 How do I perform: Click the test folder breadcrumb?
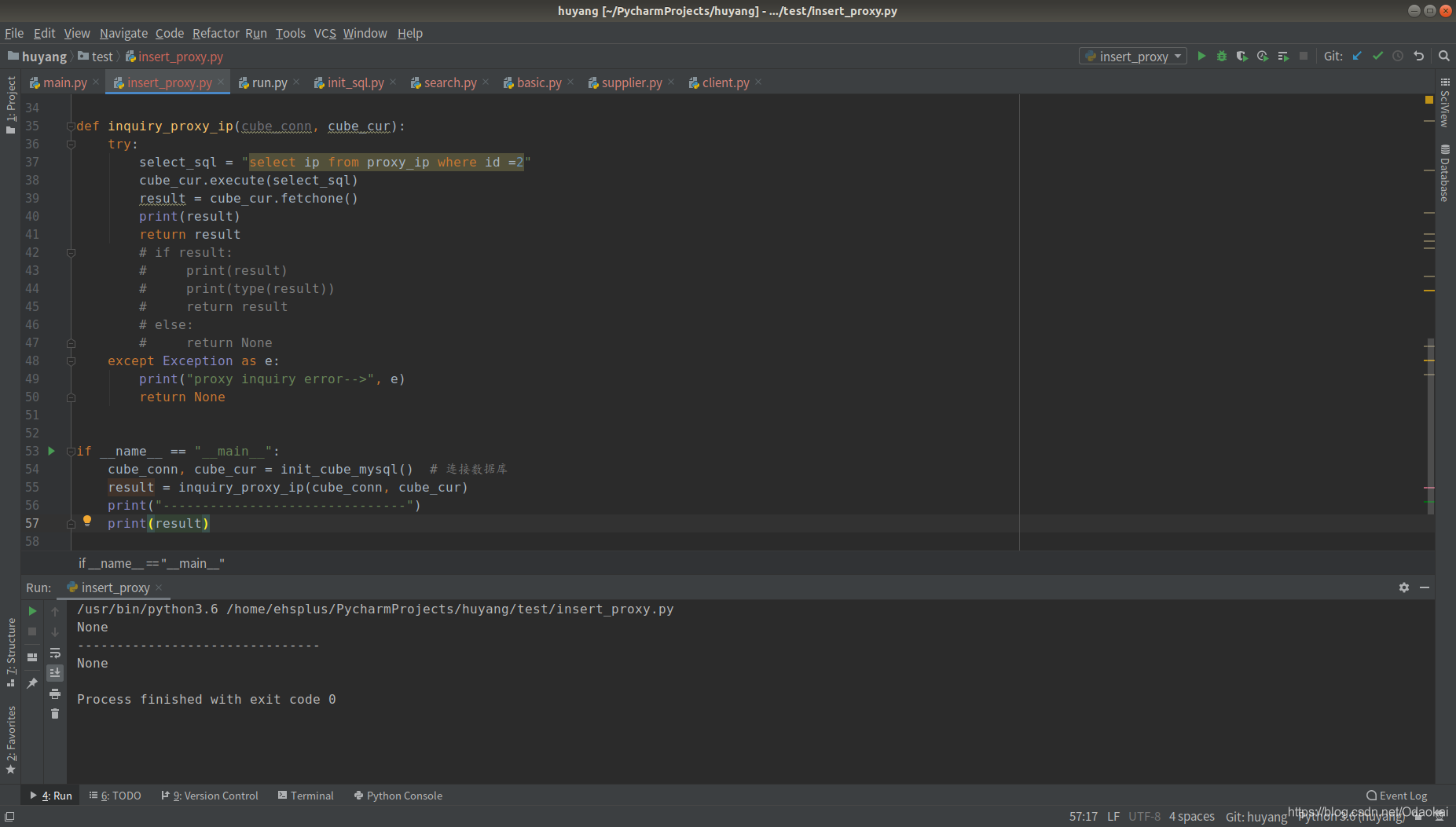[x=96, y=57]
